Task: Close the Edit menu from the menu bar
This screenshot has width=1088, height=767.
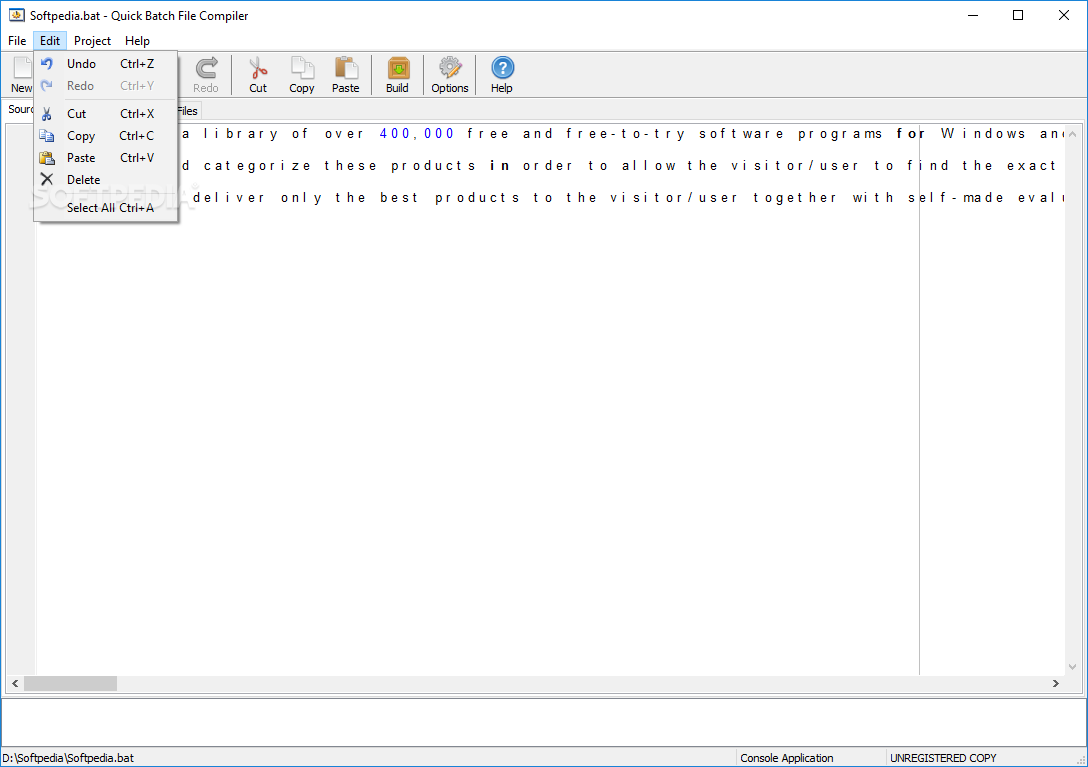Action: 50,41
